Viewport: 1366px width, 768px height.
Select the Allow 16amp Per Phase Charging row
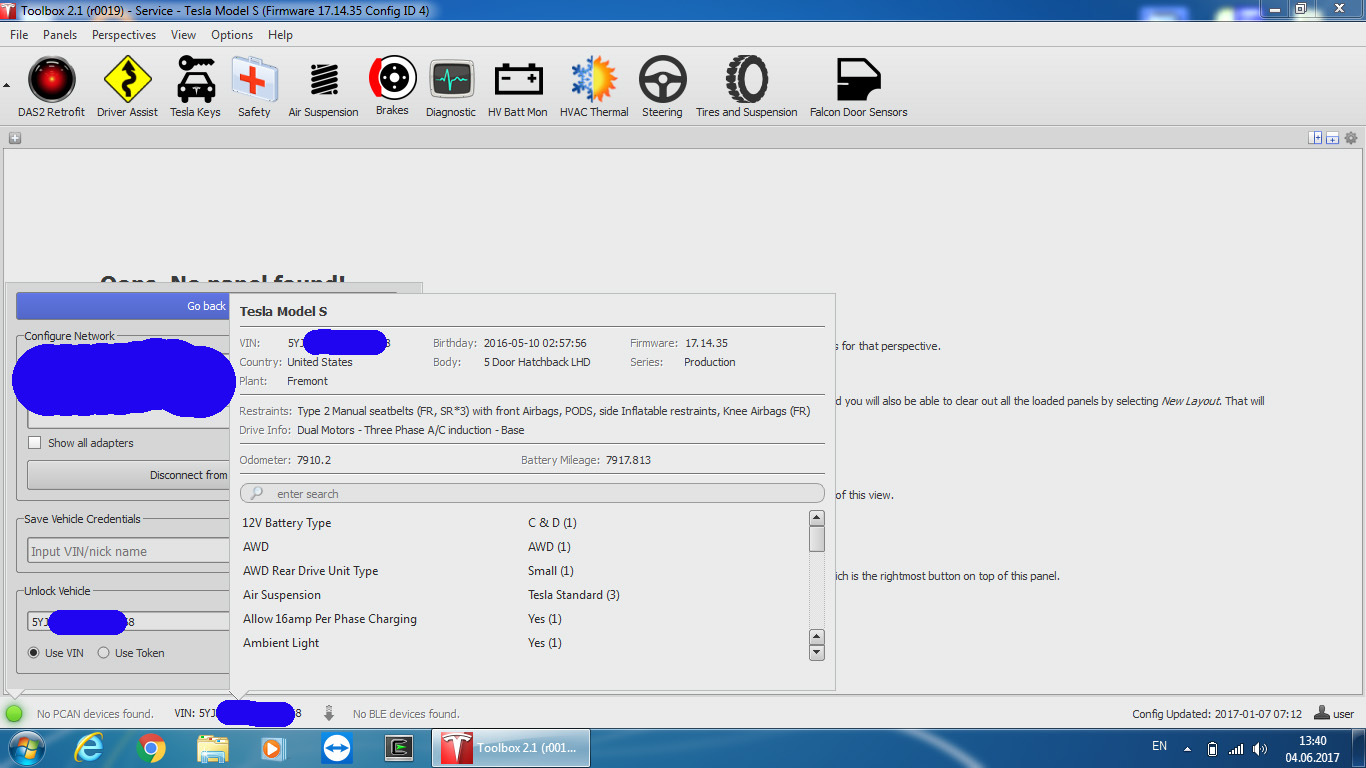pyautogui.click(x=523, y=619)
